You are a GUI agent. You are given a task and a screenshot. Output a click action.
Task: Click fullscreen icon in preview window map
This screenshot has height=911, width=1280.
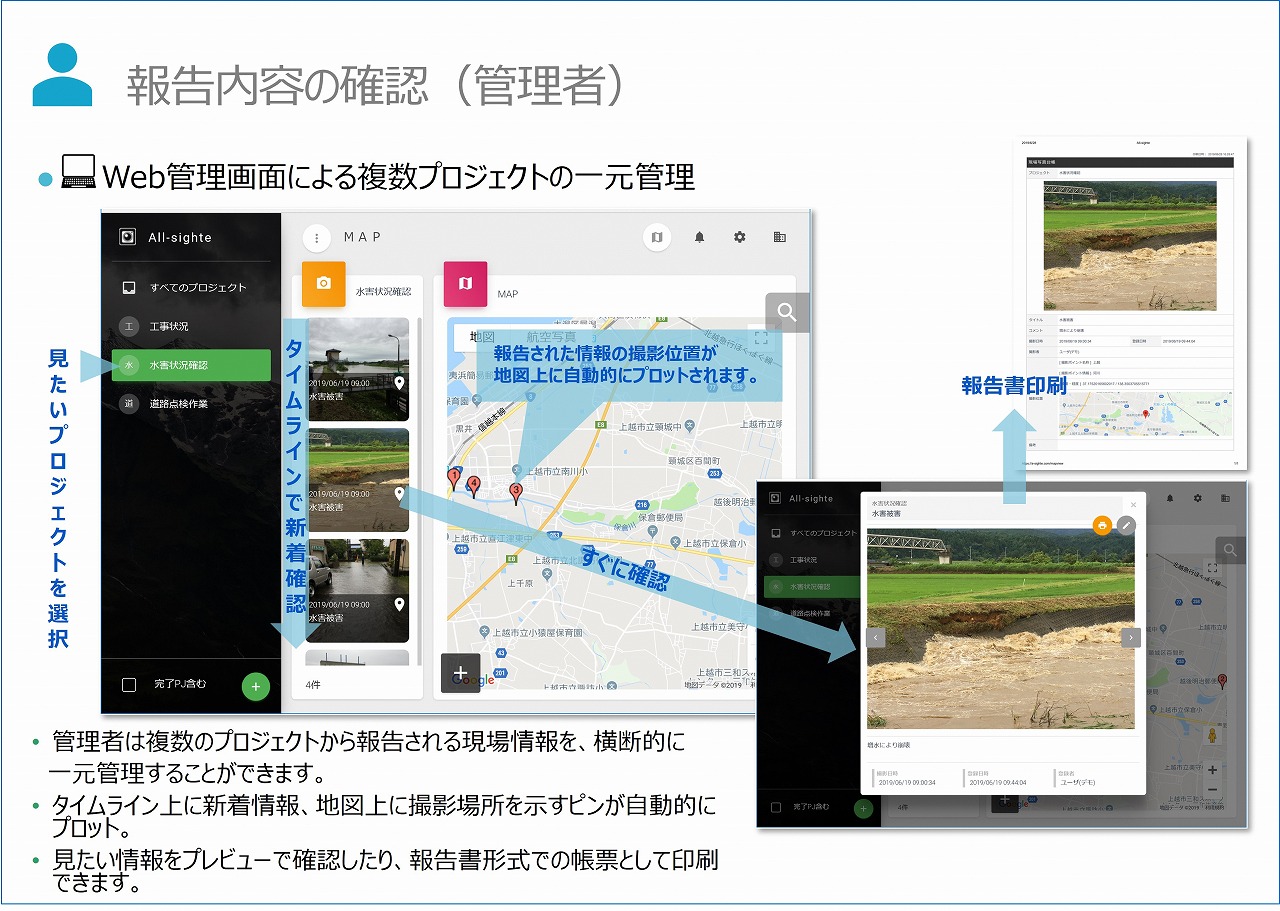pos(1212,568)
